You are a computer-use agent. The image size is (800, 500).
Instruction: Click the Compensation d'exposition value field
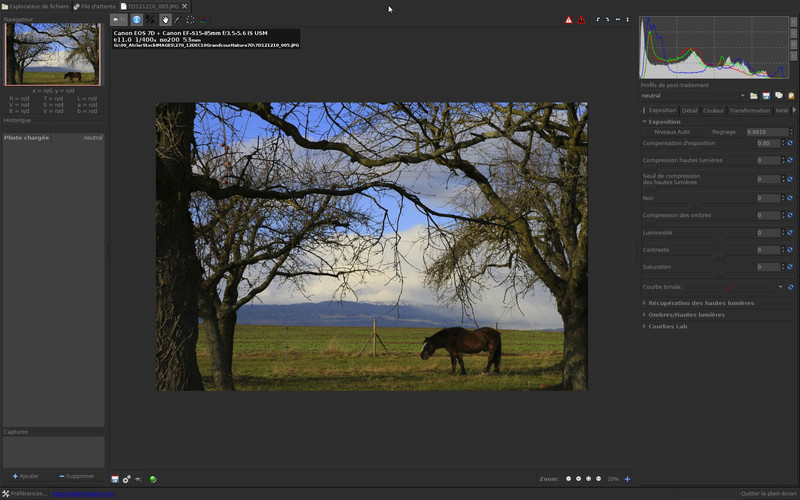coord(764,143)
